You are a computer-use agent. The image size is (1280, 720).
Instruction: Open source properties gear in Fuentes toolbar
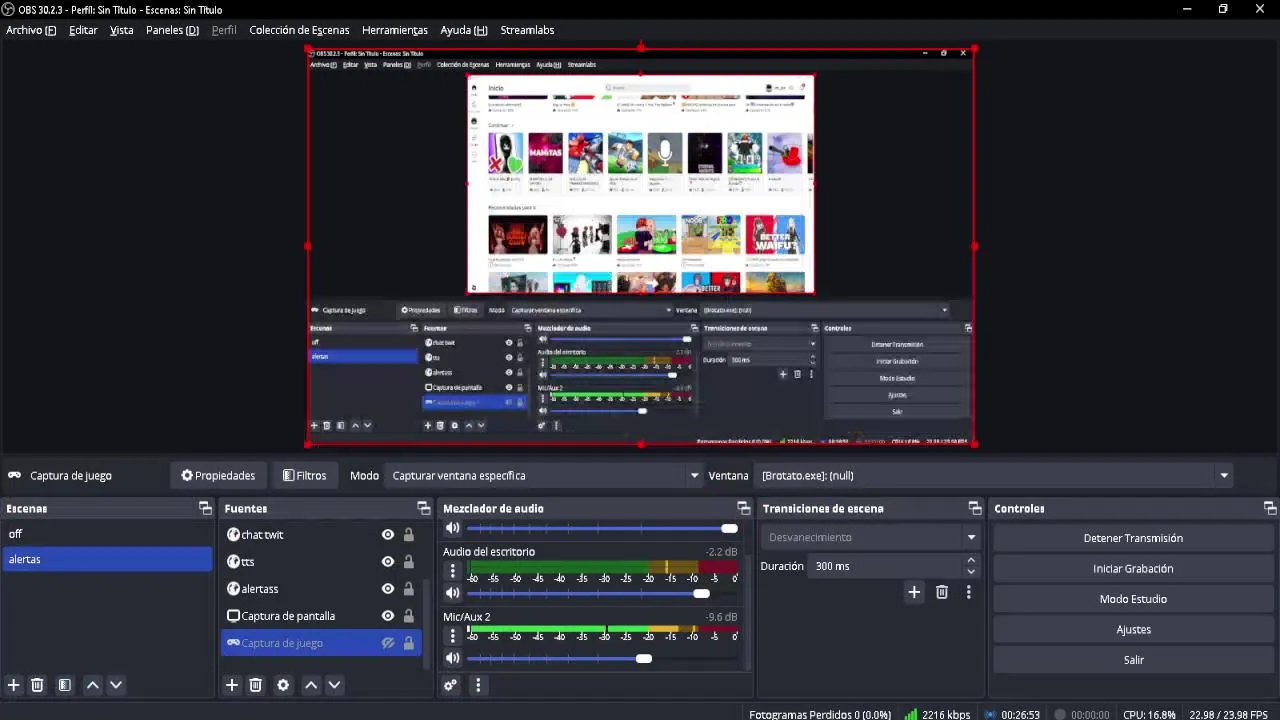(x=283, y=685)
